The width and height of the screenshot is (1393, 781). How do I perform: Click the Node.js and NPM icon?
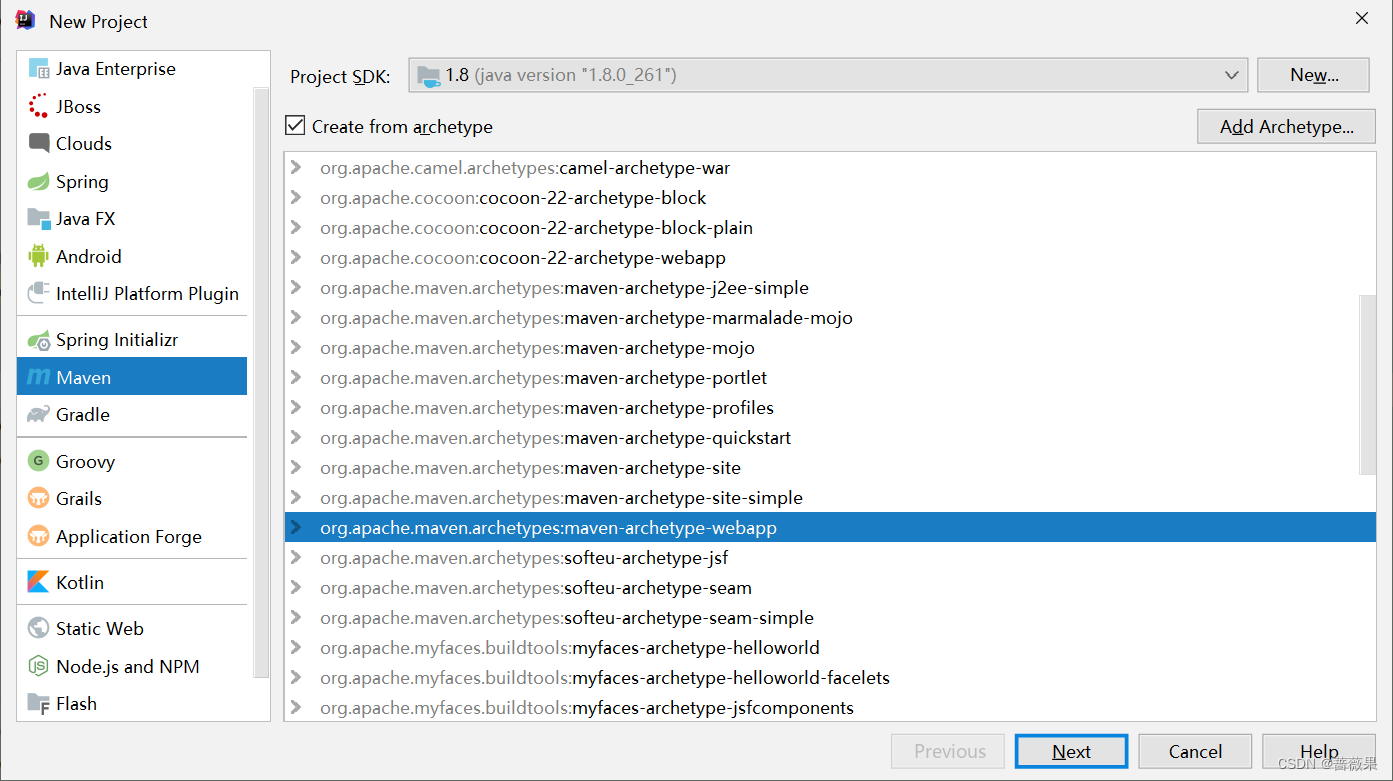[39, 666]
